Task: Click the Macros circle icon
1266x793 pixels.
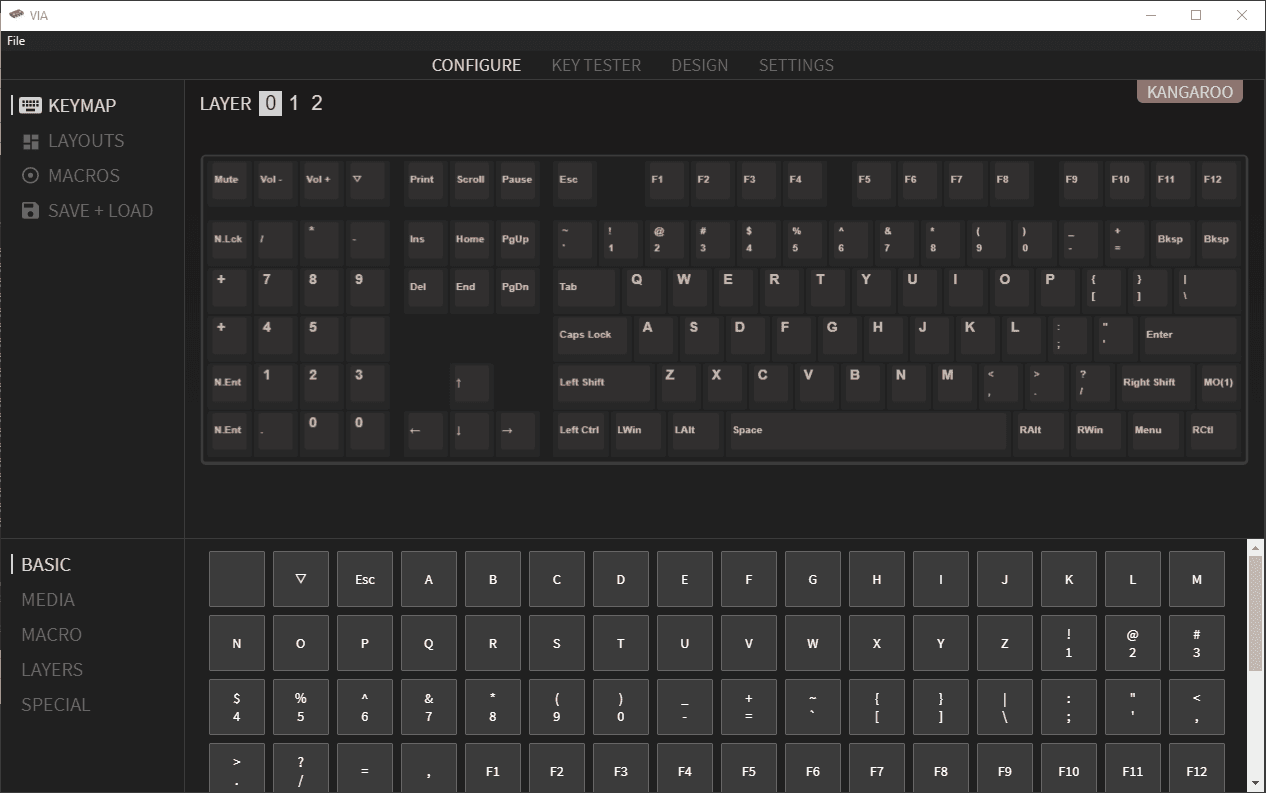Action: click(x=30, y=176)
